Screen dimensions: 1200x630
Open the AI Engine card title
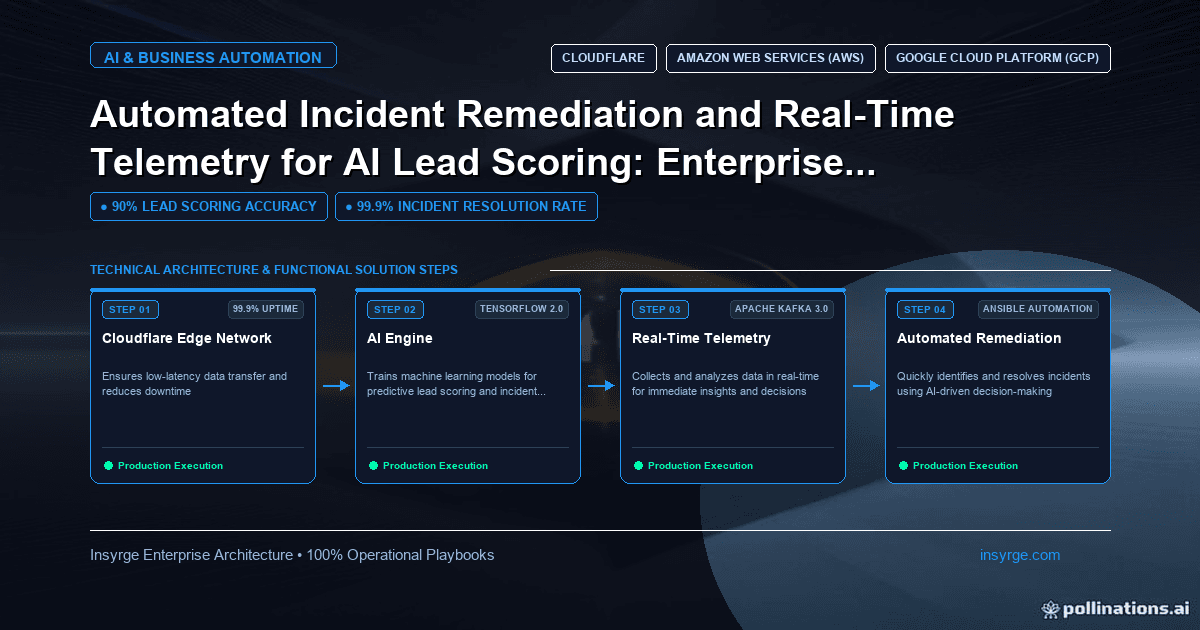click(x=400, y=338)
